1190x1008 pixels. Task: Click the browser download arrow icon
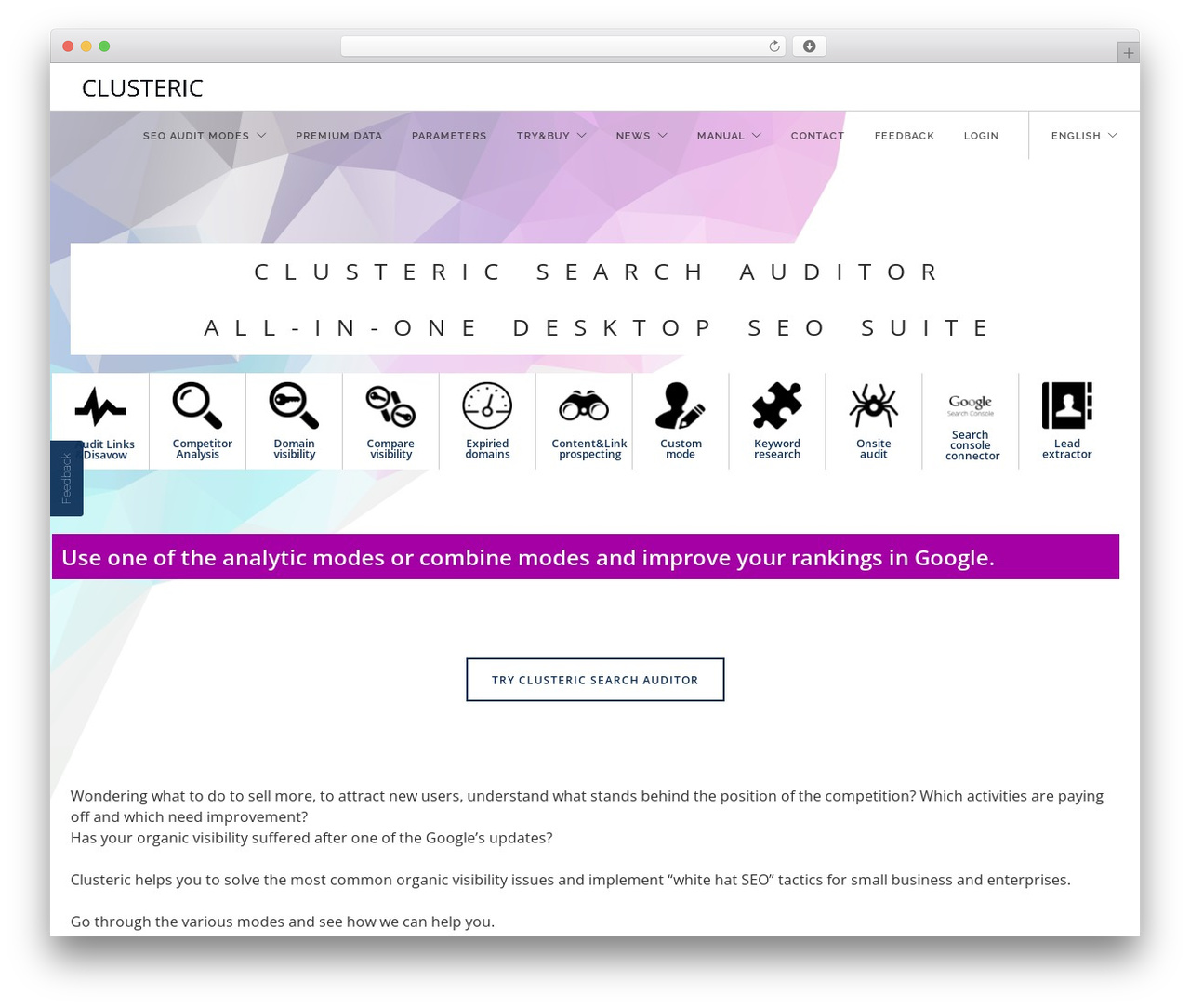810,46
